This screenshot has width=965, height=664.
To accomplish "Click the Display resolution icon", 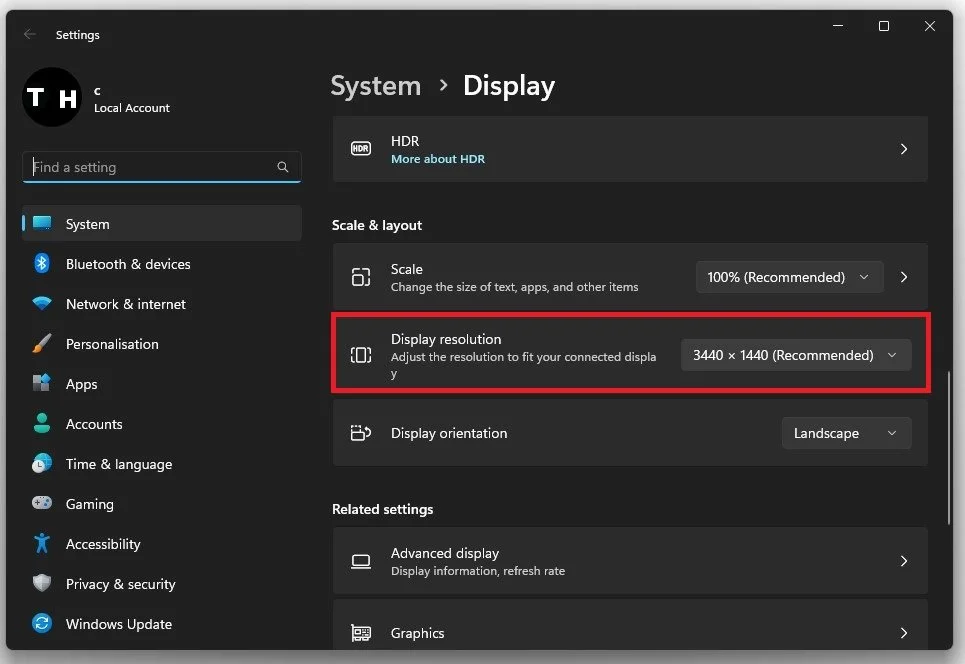I will coord(361,355).
